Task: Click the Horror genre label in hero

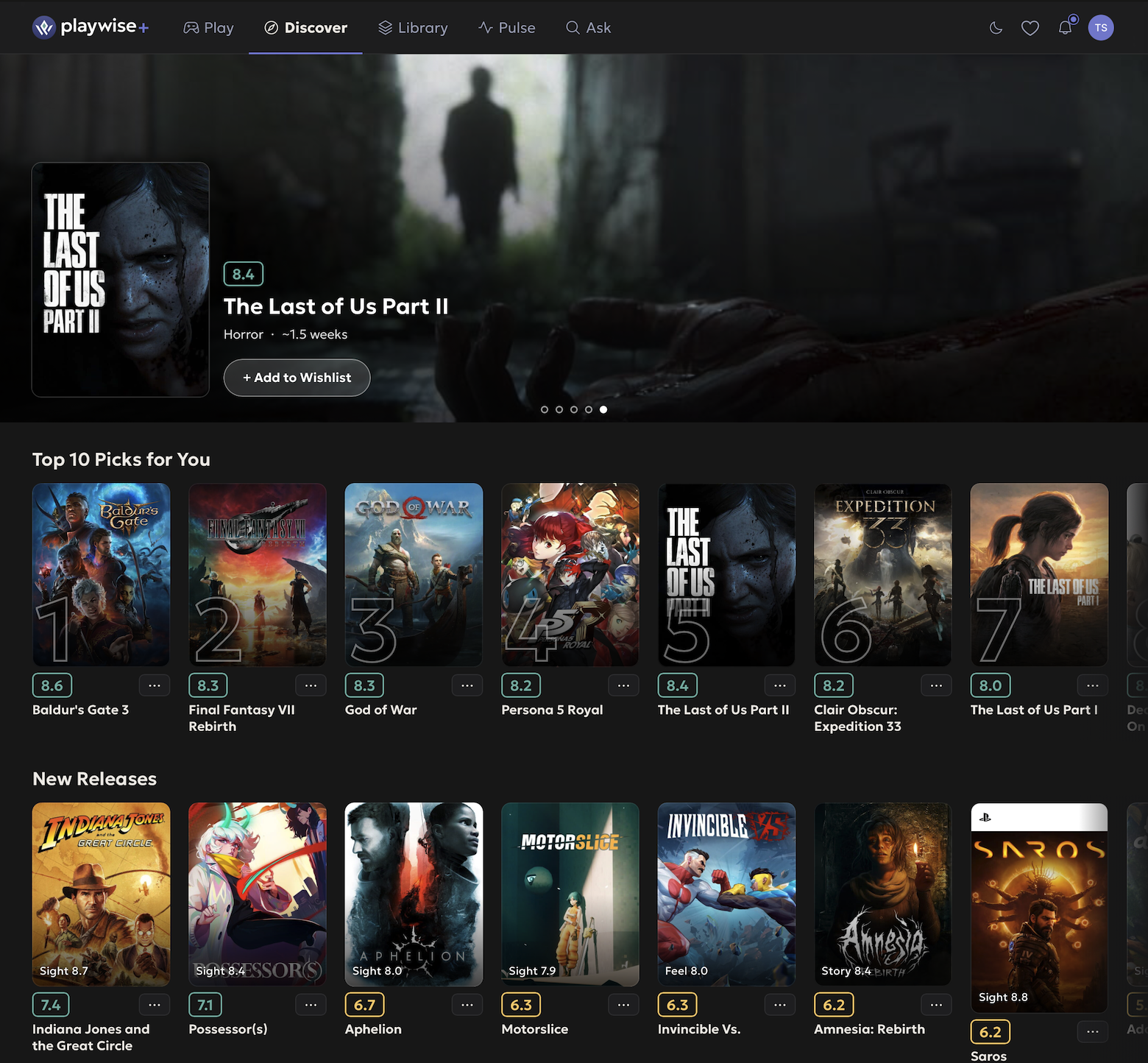Action: click(244, 334)
